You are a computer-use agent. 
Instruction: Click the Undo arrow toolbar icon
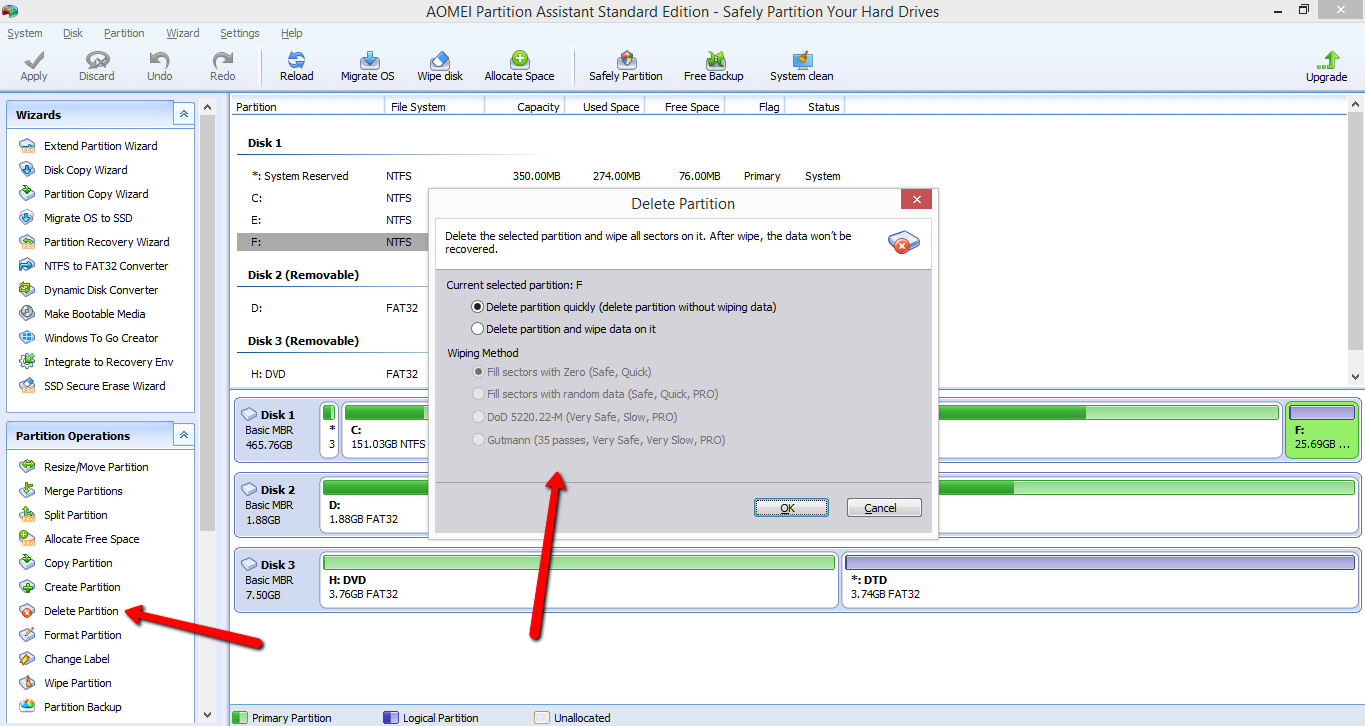(x=160, y=66)
